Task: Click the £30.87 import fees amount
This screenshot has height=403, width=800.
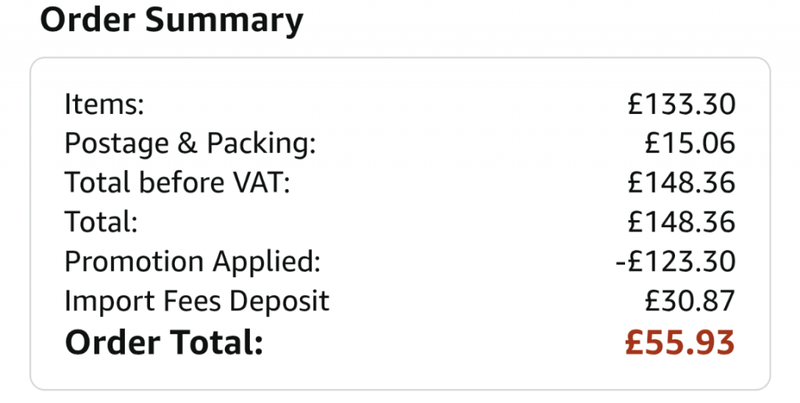Action: (690, 300)
